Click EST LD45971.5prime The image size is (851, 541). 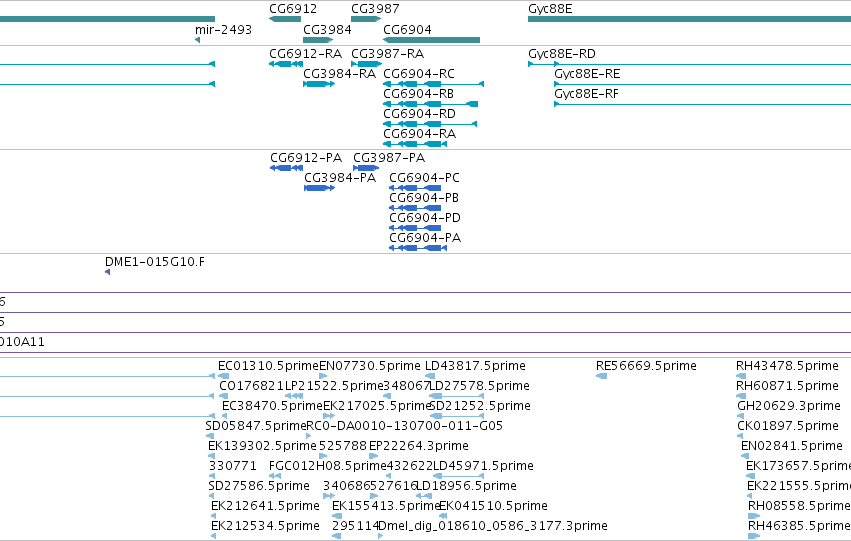tap(483, 467)
